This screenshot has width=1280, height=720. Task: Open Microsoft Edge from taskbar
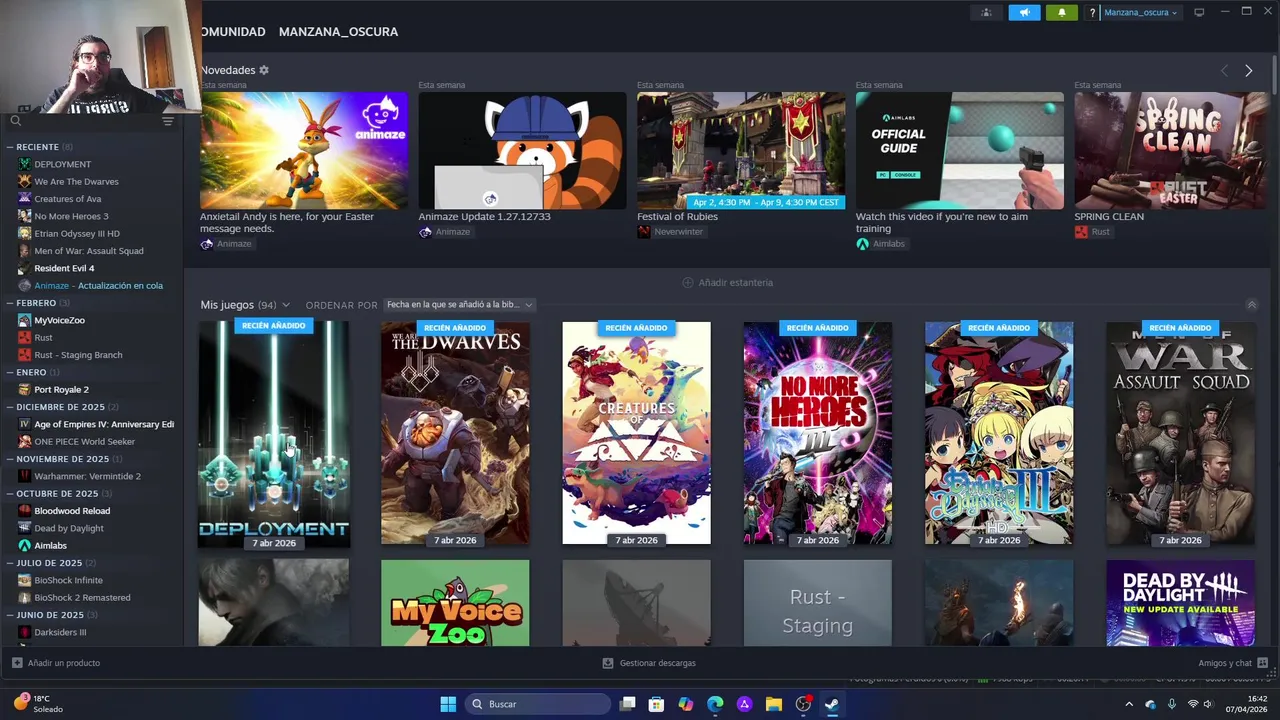pyautogui.click(x=715, y=704)
